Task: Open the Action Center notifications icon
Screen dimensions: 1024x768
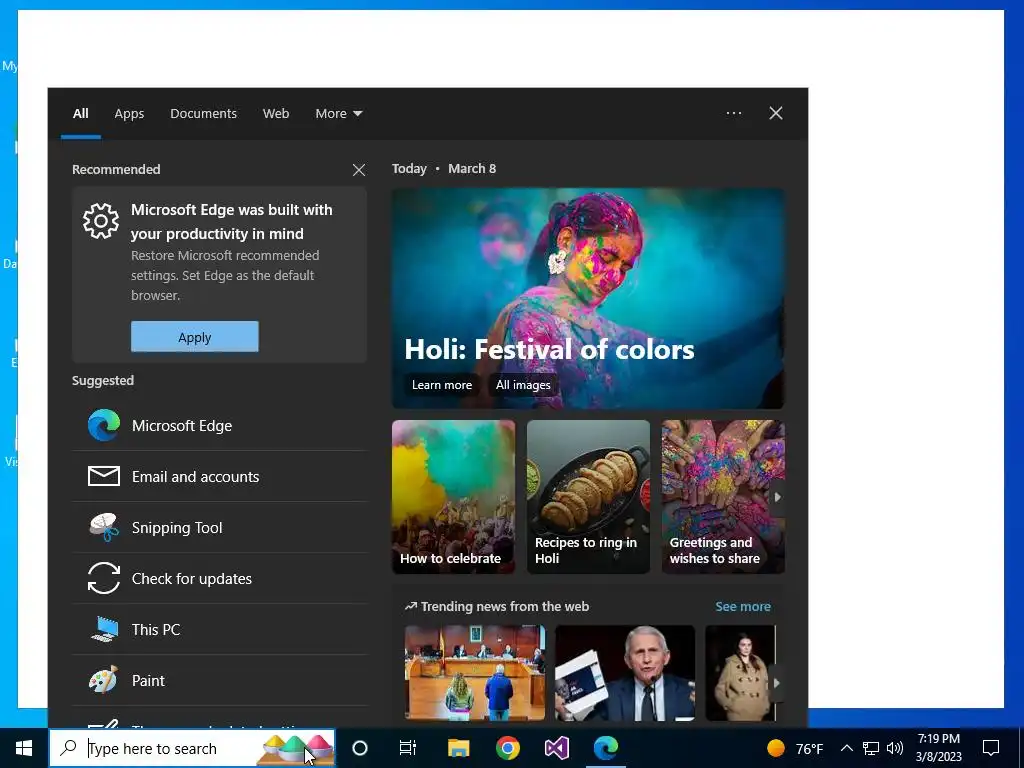Action: [x=991, y=748]
